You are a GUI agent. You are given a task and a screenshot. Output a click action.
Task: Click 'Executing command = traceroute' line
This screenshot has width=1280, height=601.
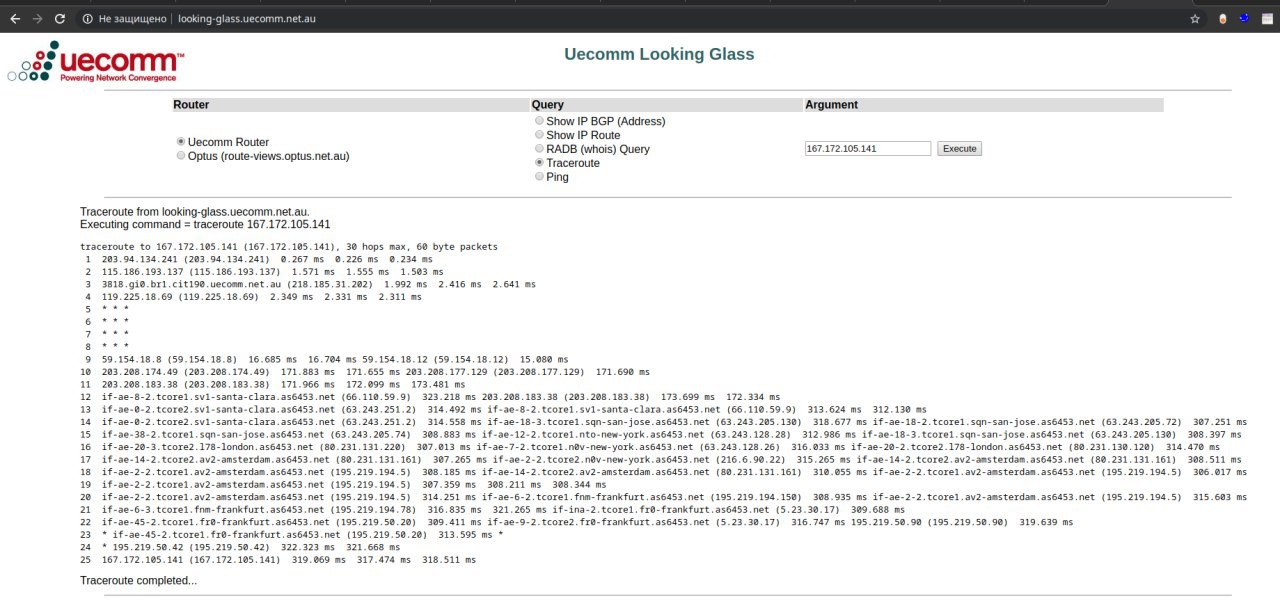(x=205, y=225)
